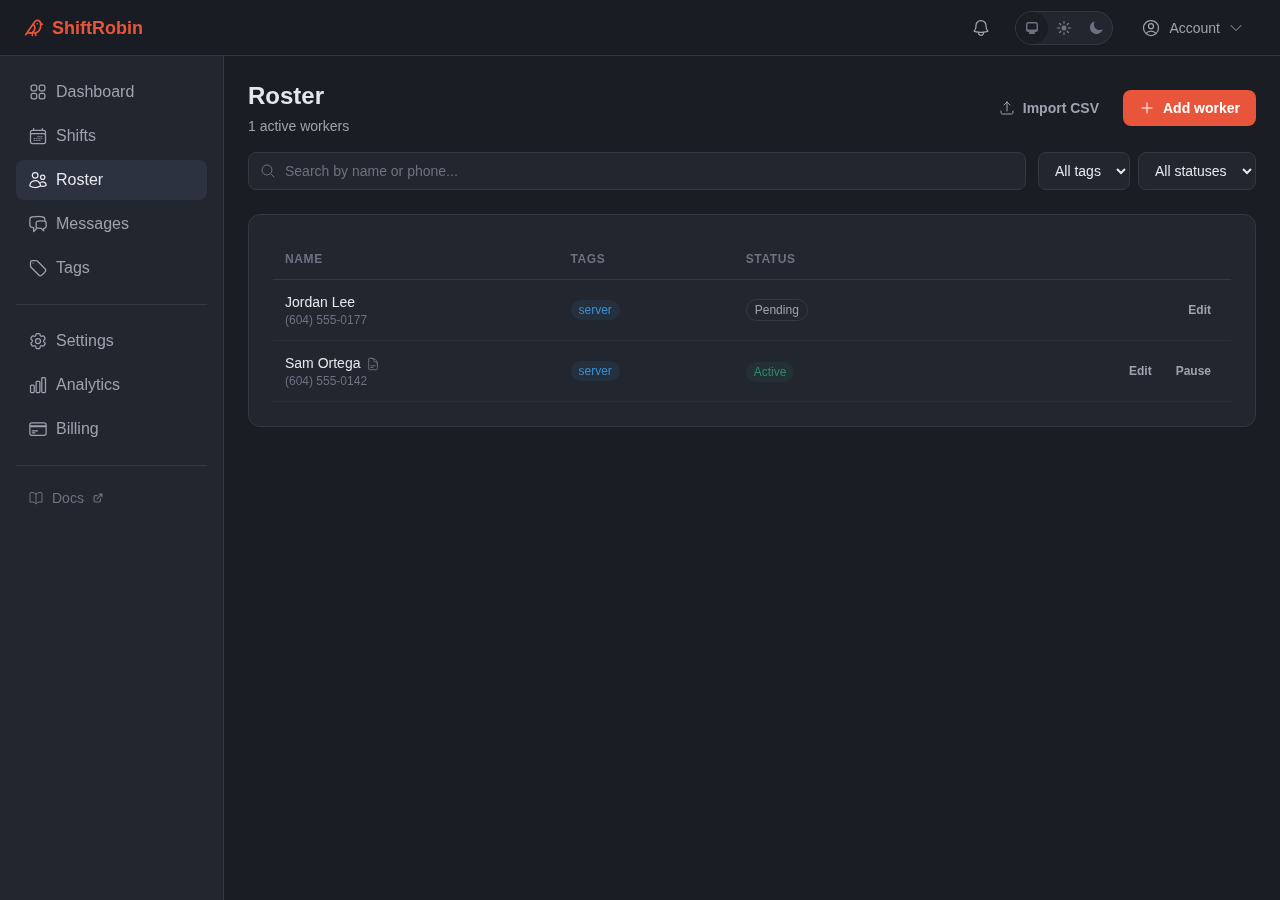
Task: Open the Dashboard page
Action: click(111, 92)
